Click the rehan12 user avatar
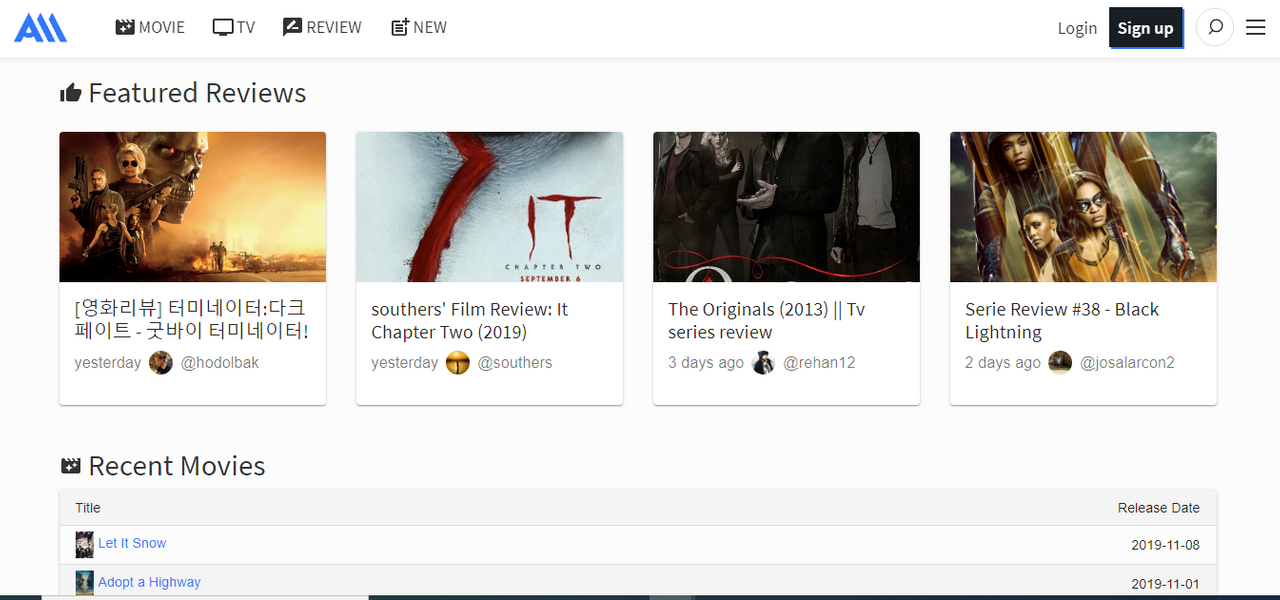The height and width of the screenshot is (600, 1280). point(763,362)
